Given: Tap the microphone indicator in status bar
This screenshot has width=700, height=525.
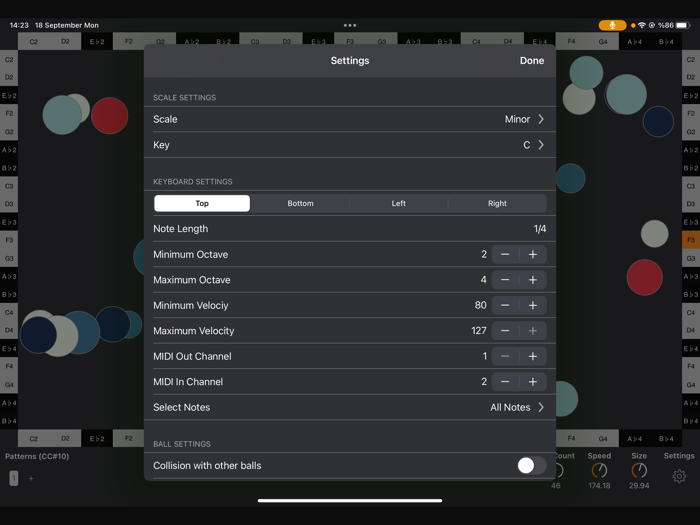Looking at the screenshot, I should pos(612,25).
